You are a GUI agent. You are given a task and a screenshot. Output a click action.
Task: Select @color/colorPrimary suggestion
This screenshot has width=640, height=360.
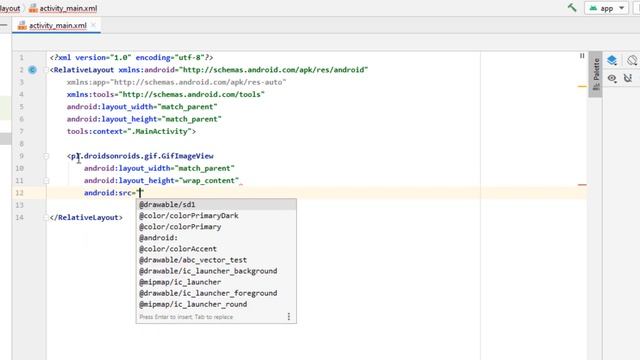coord(216,227)
